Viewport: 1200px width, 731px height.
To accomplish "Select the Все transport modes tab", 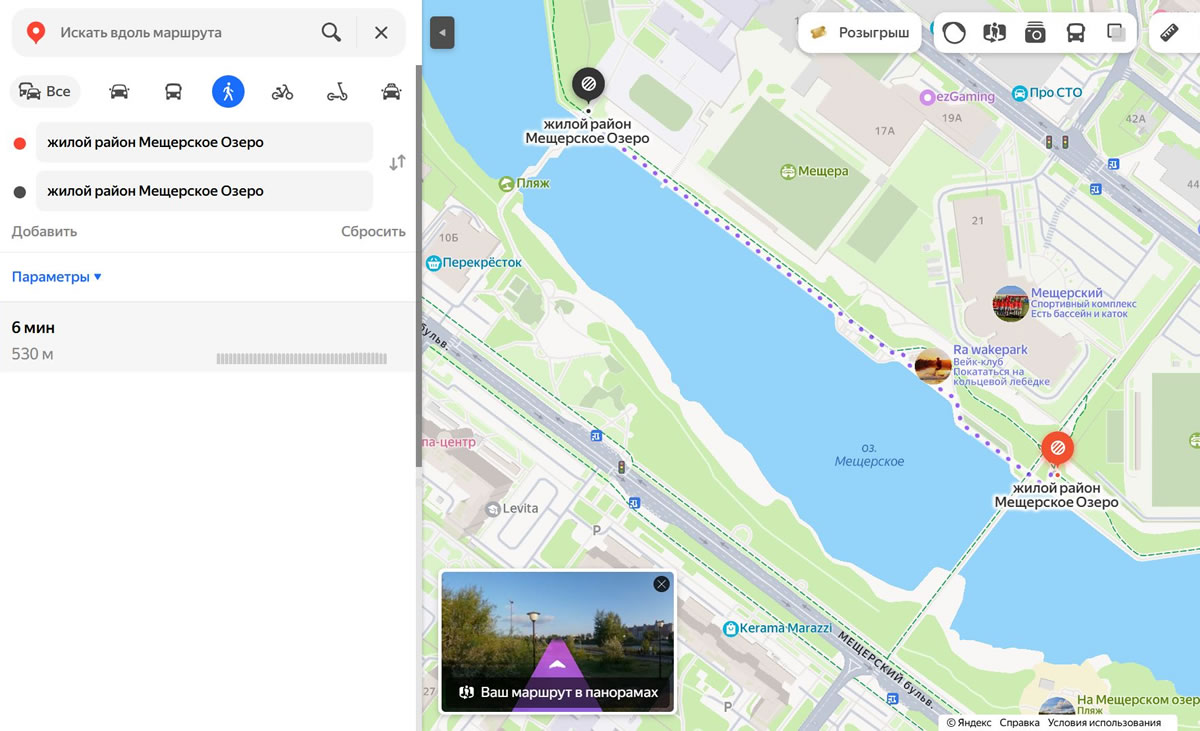I will 45,92.
